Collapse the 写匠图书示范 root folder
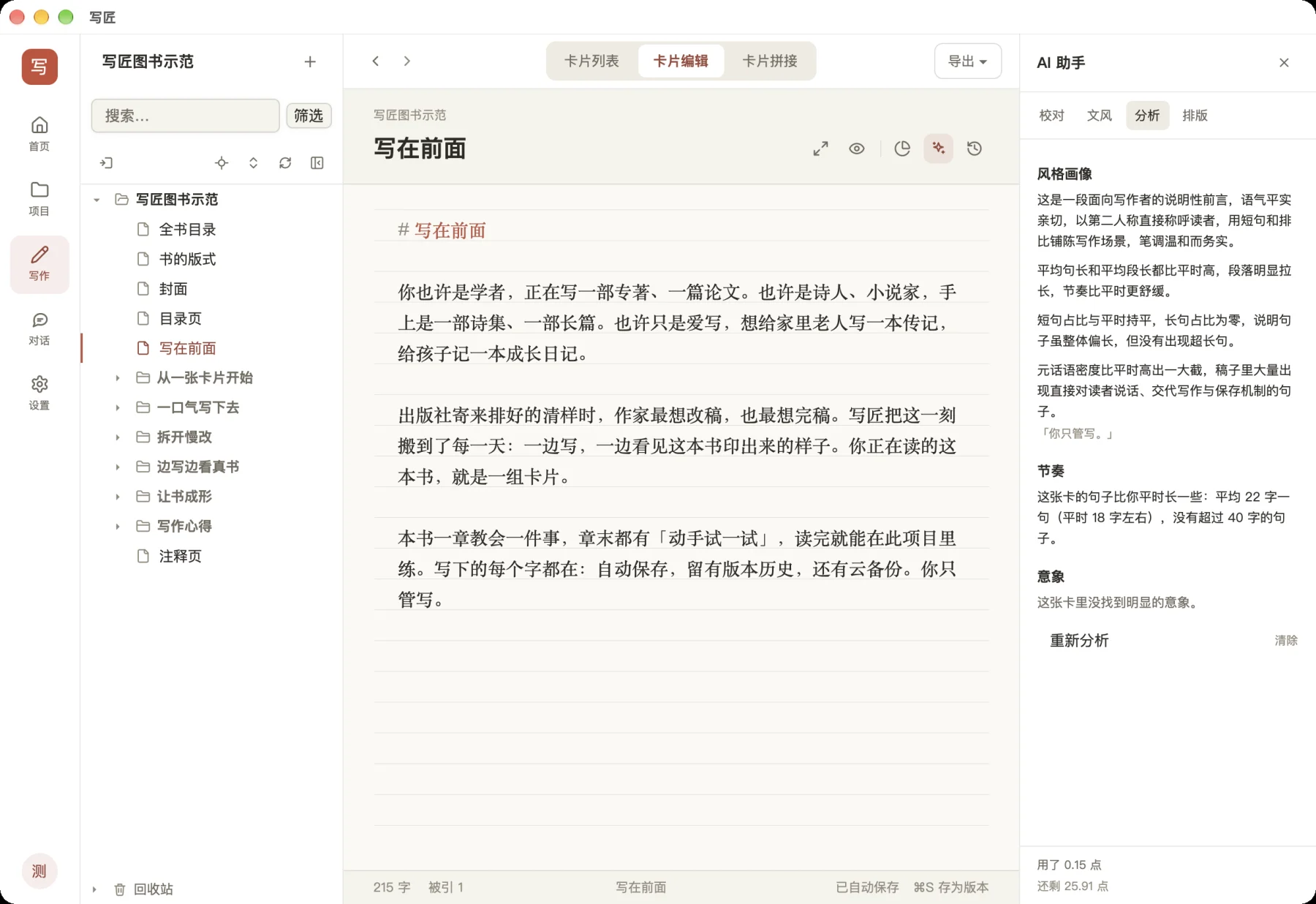Viewport: 1316px width, 904px height. click(x=97, y=200)
